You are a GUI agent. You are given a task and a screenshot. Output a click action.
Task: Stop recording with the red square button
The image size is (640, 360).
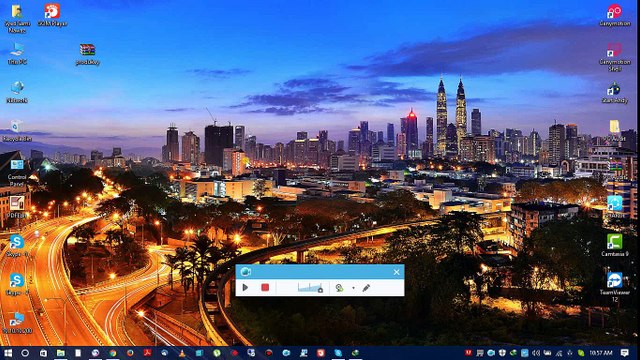point(265,288)
